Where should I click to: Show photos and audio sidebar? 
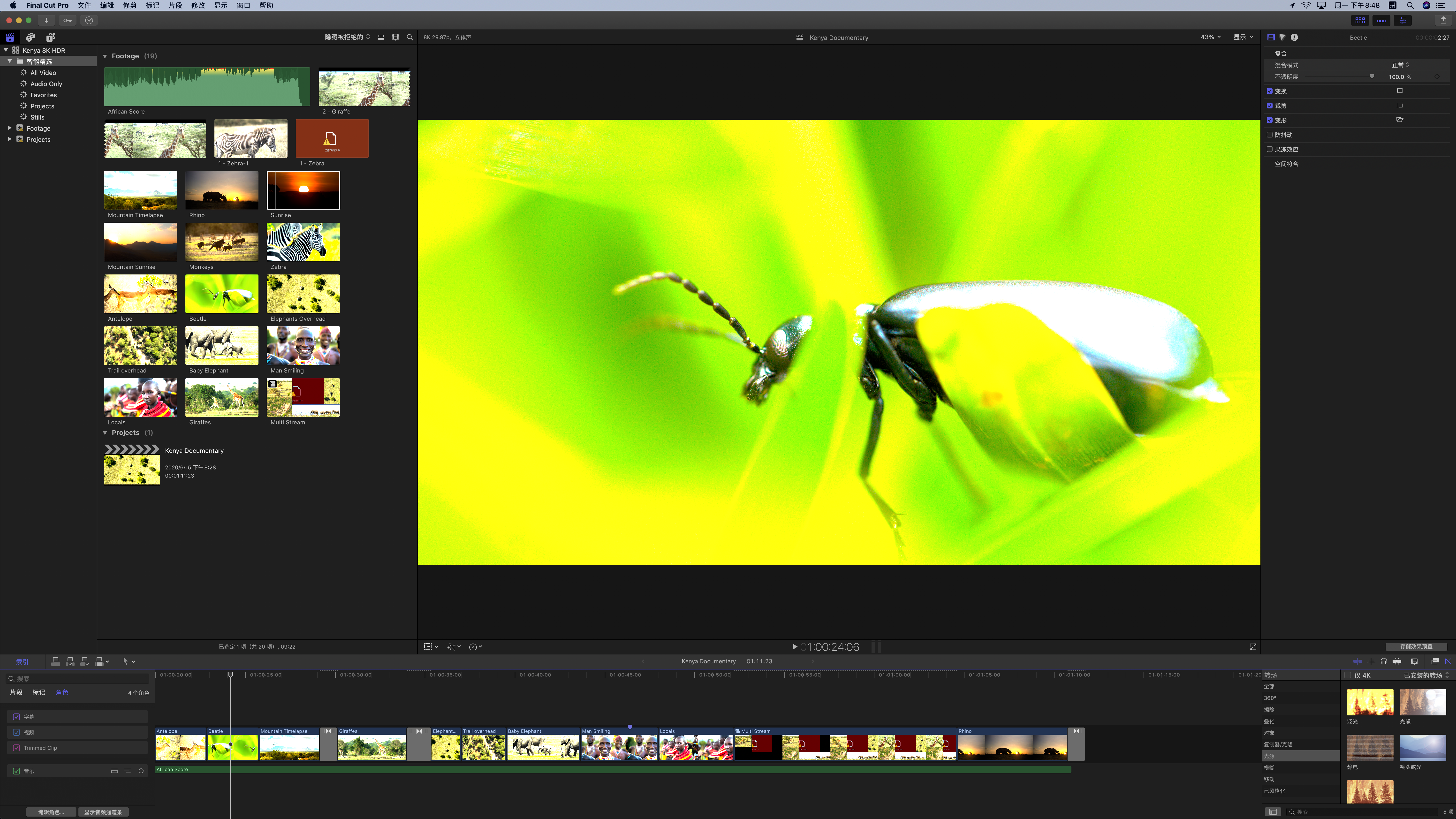pyautogui.click(x=30, y=37)
